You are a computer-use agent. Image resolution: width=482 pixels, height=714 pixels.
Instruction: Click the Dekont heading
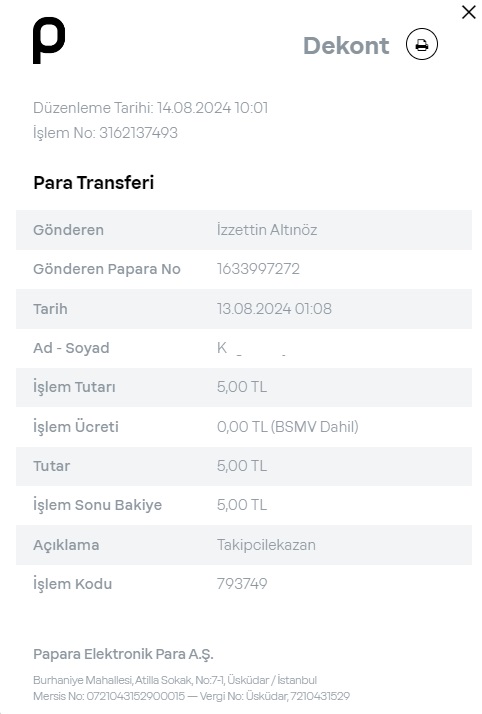tap(346, 46)
